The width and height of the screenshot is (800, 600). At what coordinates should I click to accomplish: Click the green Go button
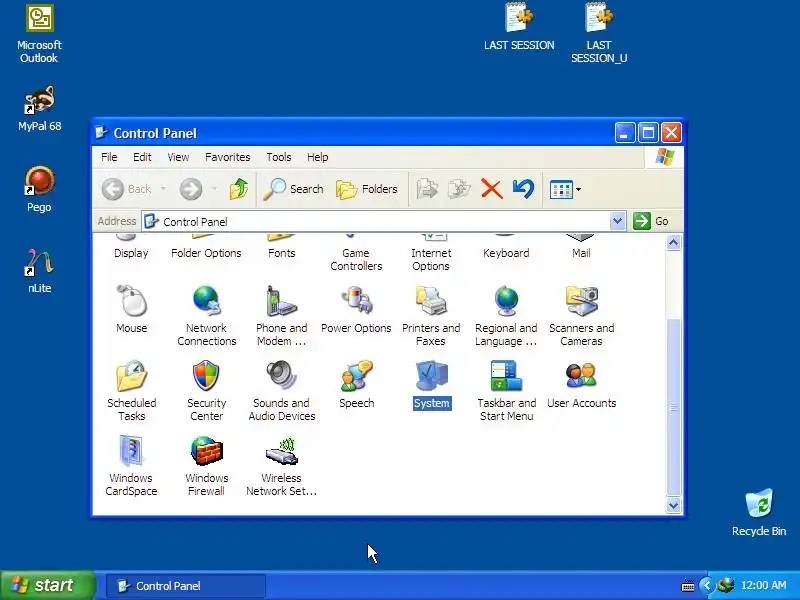tap(651, 221)
